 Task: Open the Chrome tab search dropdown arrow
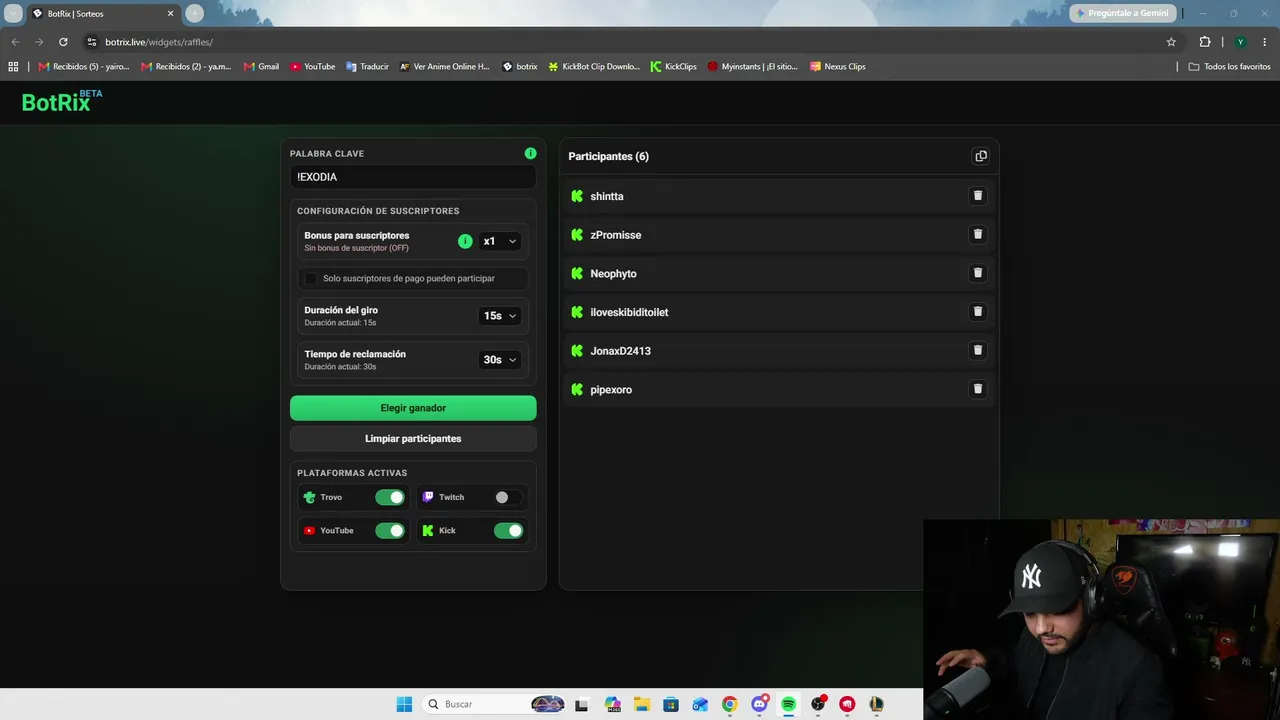coord(13,13)
